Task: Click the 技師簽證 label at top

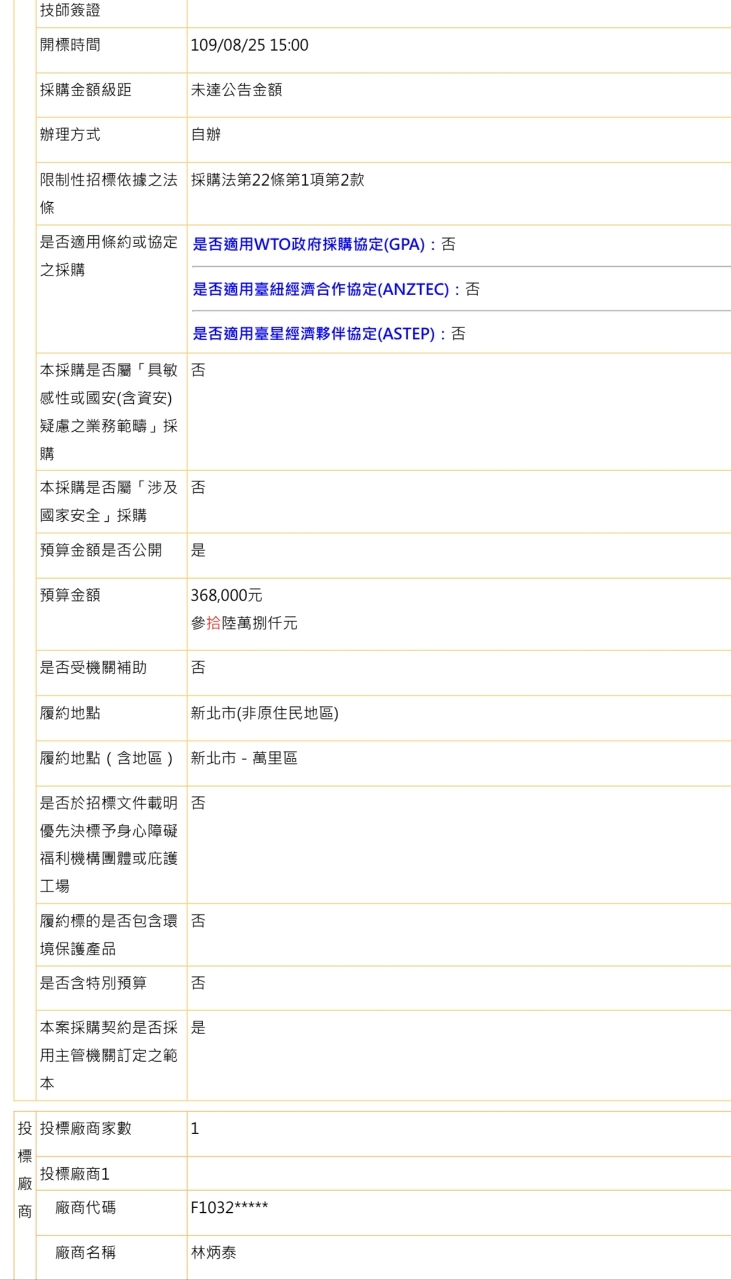Action: point(69,11)
